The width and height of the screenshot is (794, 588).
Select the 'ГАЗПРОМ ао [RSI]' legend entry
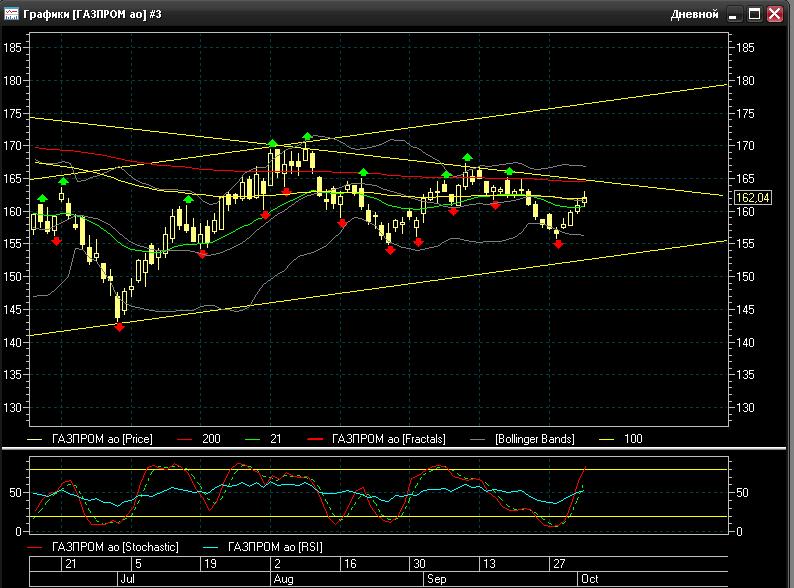[x=275, y=547]
